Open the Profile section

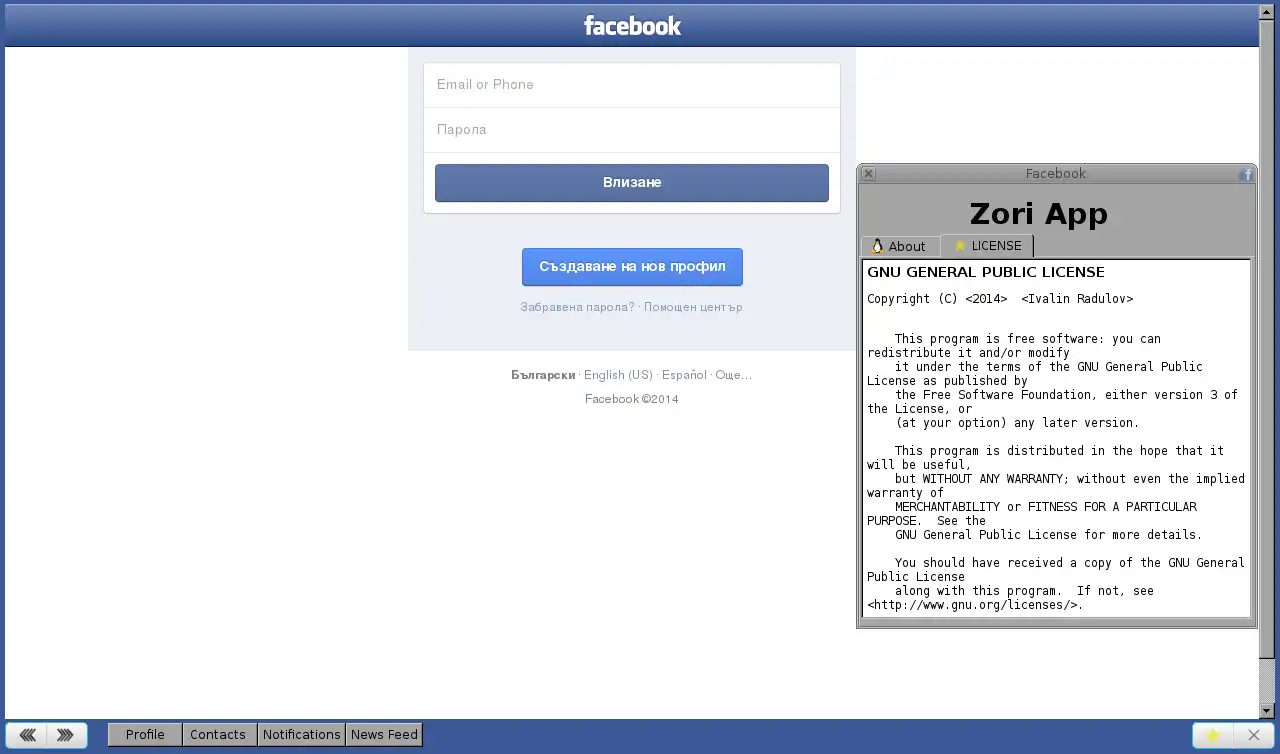(145, 735)
